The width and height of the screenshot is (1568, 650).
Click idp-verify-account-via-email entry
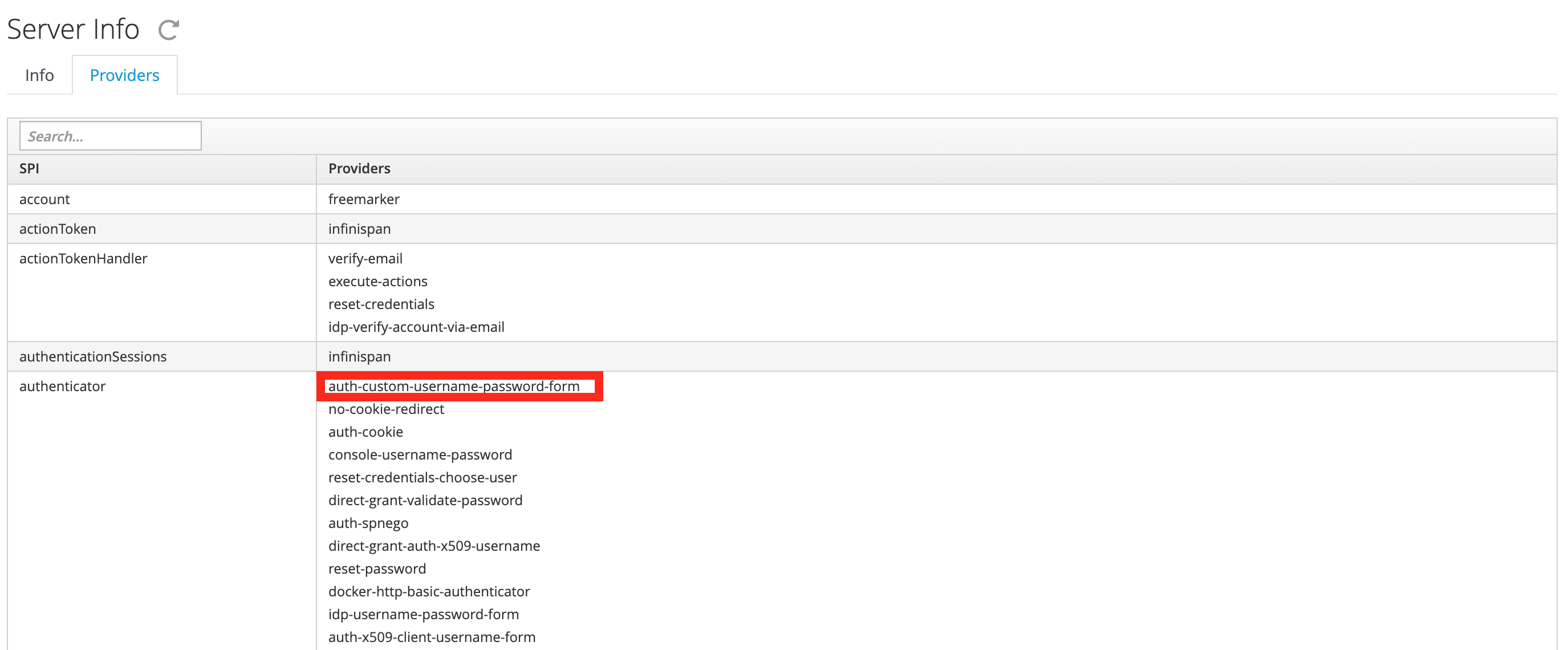tap(416, 327)
